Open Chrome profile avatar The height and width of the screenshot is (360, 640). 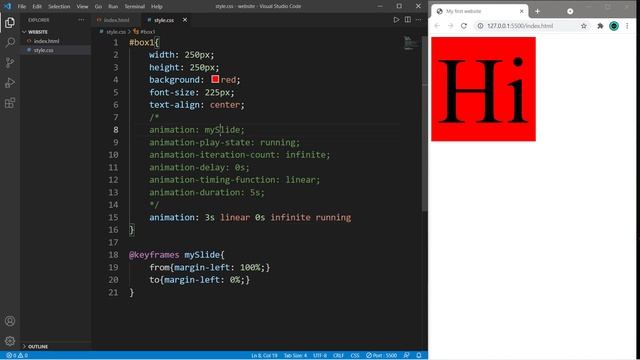pyautogui.click(x=614, y=26)
